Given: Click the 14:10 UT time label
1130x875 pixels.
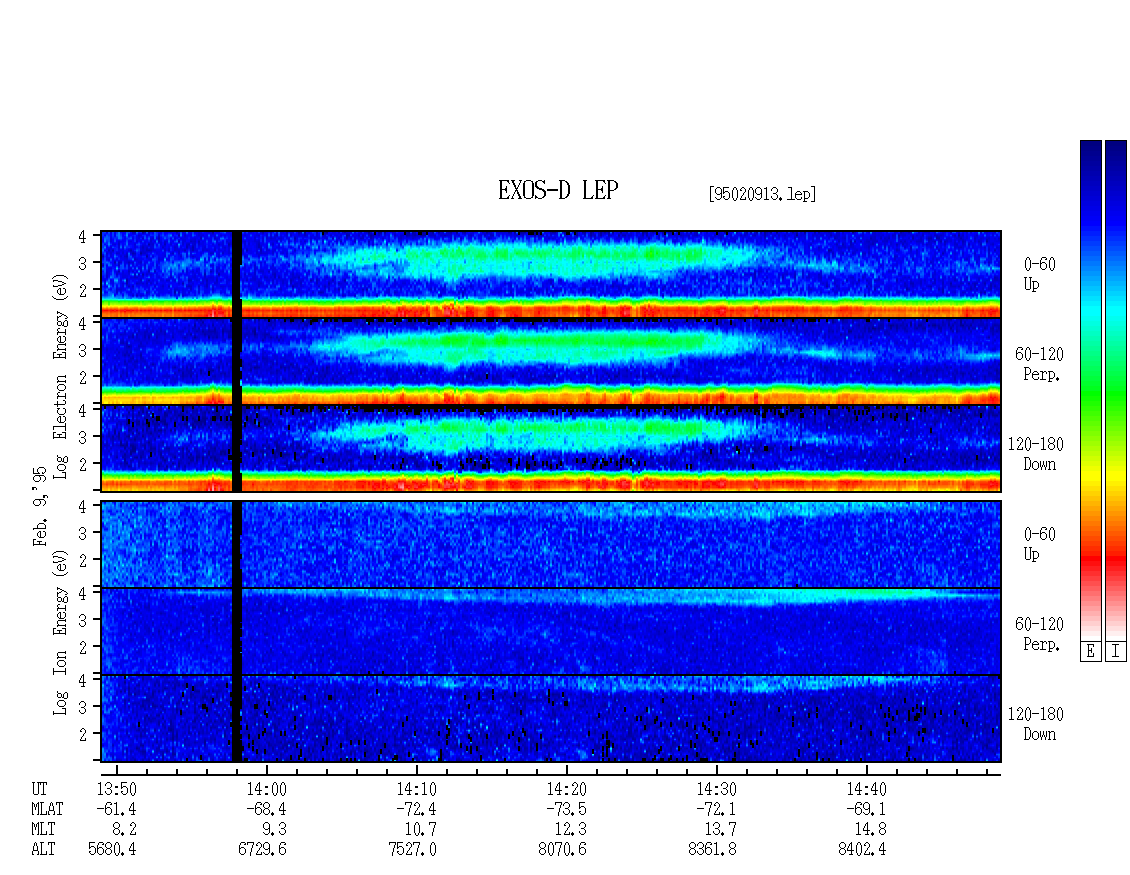Looking at the screenshot, I should click(x=416, y=789).
